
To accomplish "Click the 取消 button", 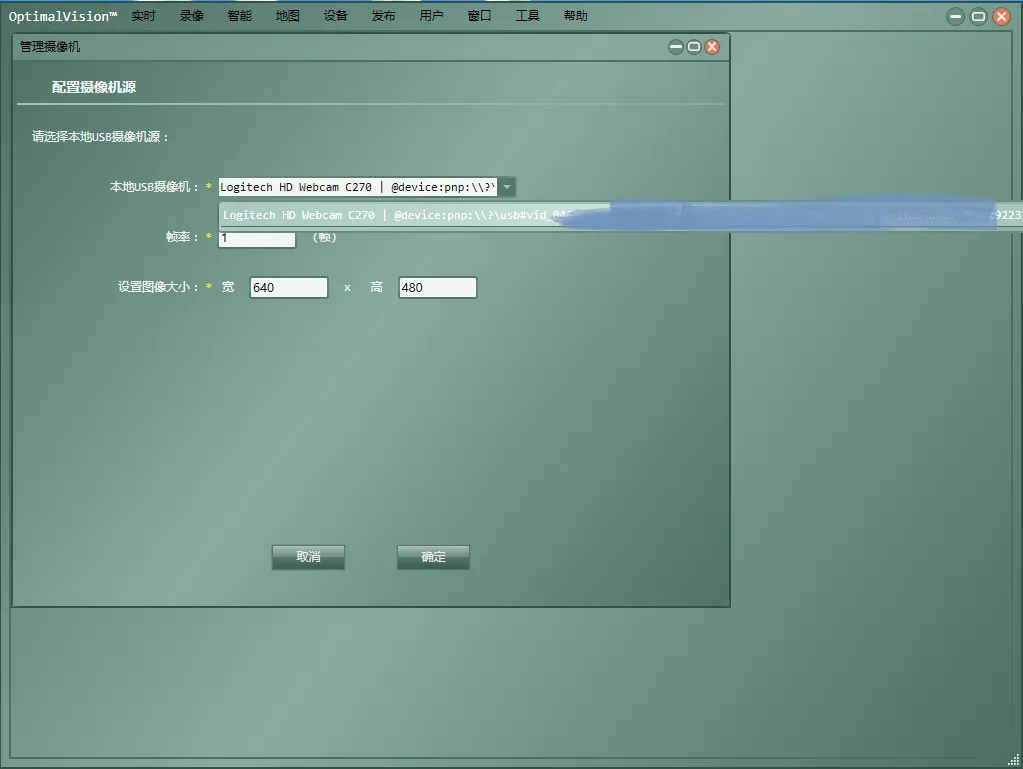I will pyautogui.click(x=308, y=557).
